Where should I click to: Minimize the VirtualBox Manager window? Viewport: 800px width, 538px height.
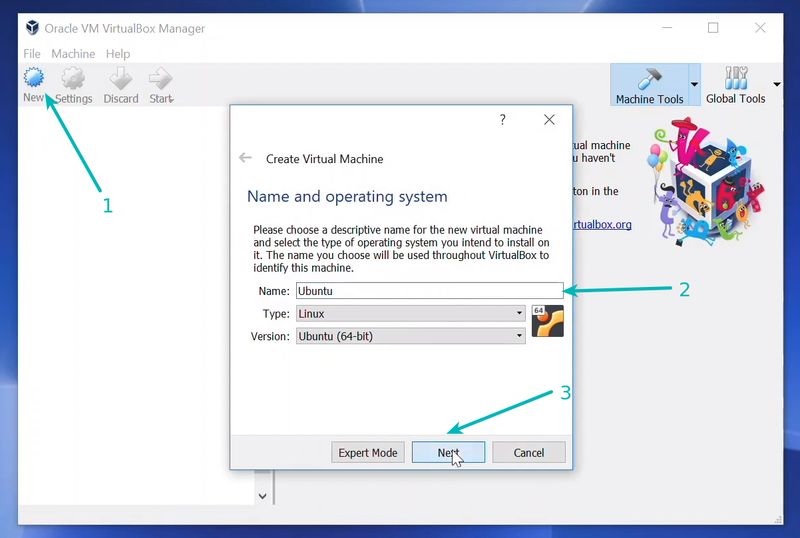667,28
